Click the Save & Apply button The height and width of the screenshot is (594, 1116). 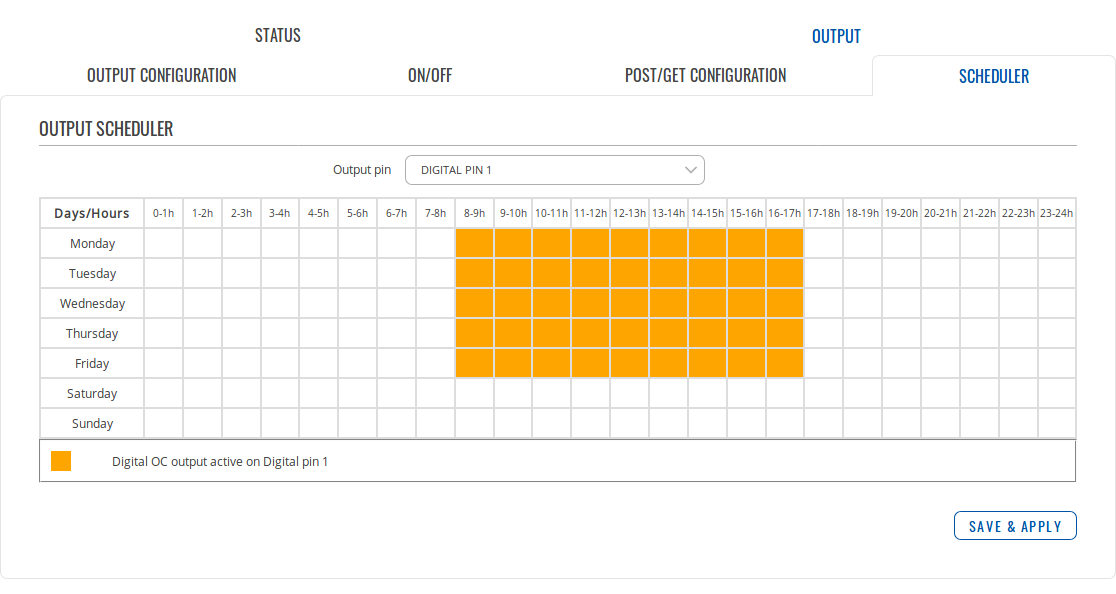(1015, 526)
